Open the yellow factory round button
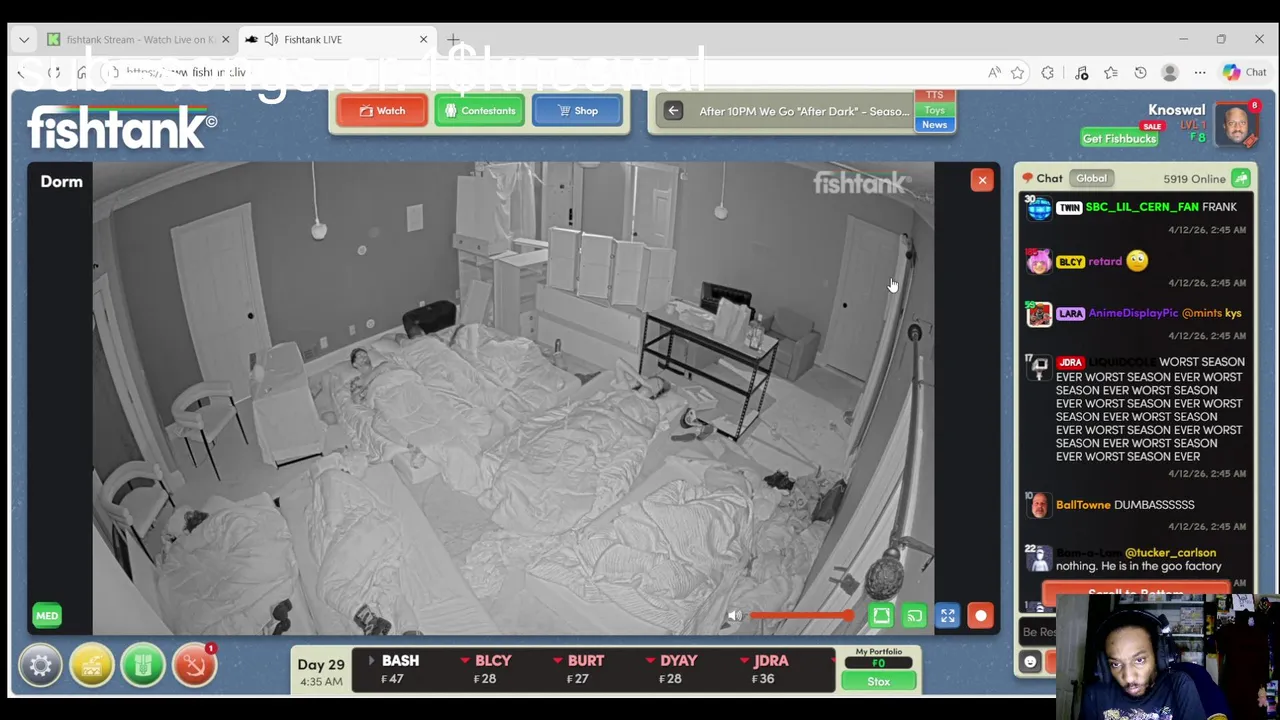The height and width of the screenshot is (720, 1280). pyautogui.click(x=92, y=666)
